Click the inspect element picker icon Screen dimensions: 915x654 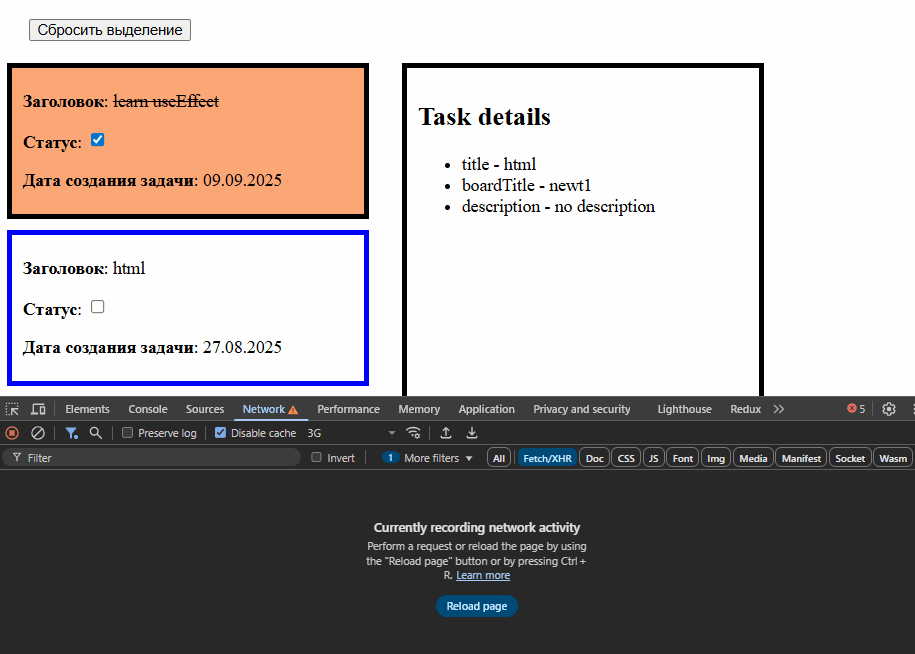[12, 409]
